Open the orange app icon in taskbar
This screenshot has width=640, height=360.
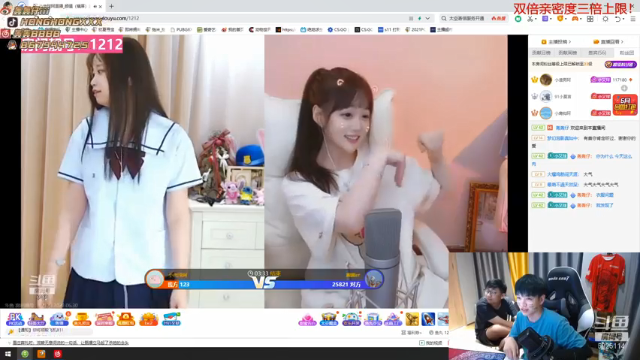(41, 354)
